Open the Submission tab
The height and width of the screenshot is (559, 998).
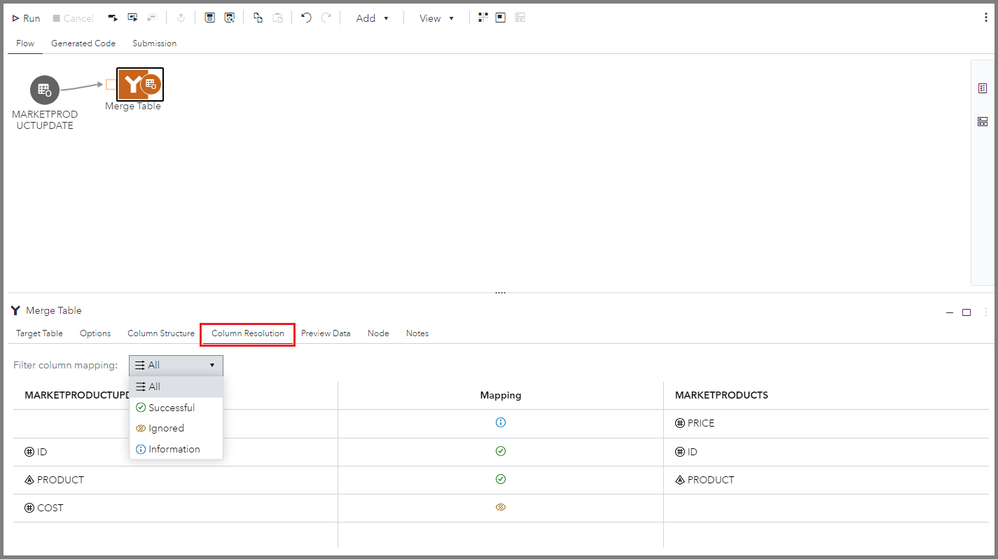[155, 43]
